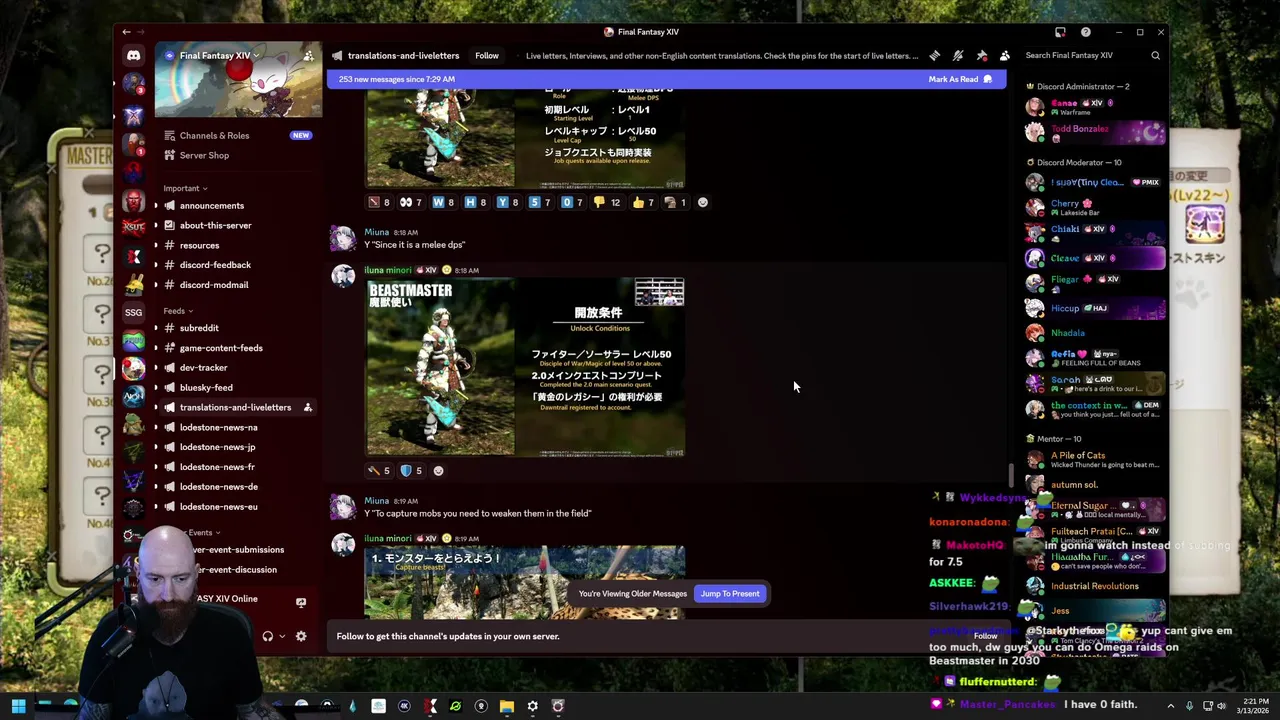Expand arrow beside dev-tracker channel
Image resolution: width=1280 pixels, height=720 pixels.
155,368
